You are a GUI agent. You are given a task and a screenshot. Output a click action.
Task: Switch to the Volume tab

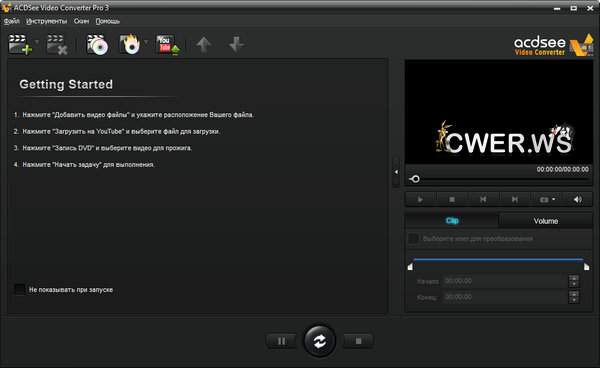(x=546, y=221)
